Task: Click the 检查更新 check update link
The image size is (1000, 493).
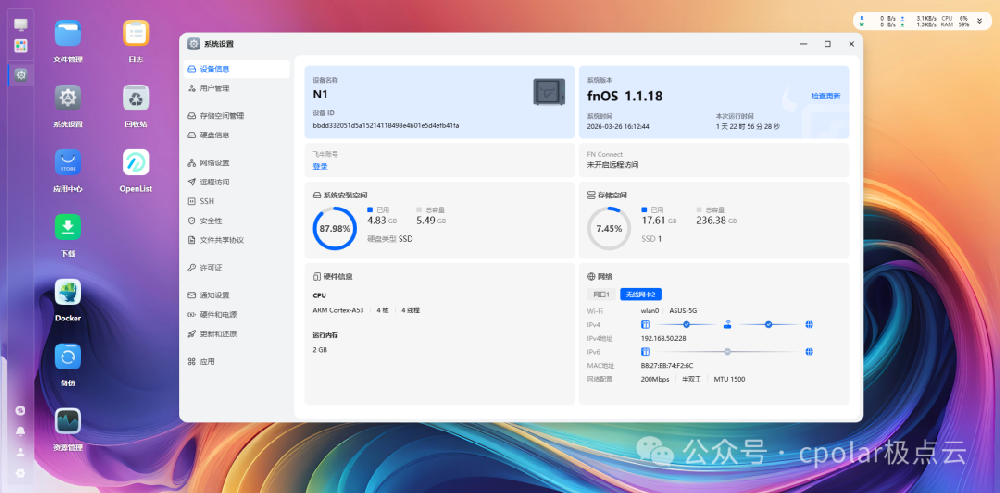Action: pyautogui.click(x=826, y=96)
